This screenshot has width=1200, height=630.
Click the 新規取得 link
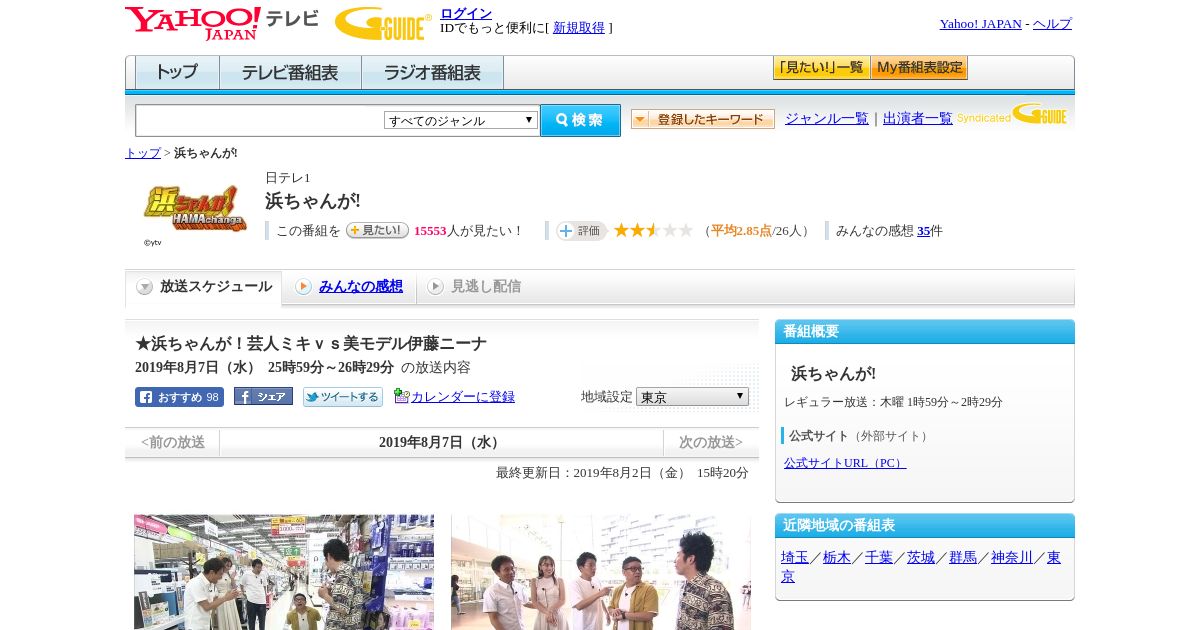pyautogui.click(x=579, y=28)
